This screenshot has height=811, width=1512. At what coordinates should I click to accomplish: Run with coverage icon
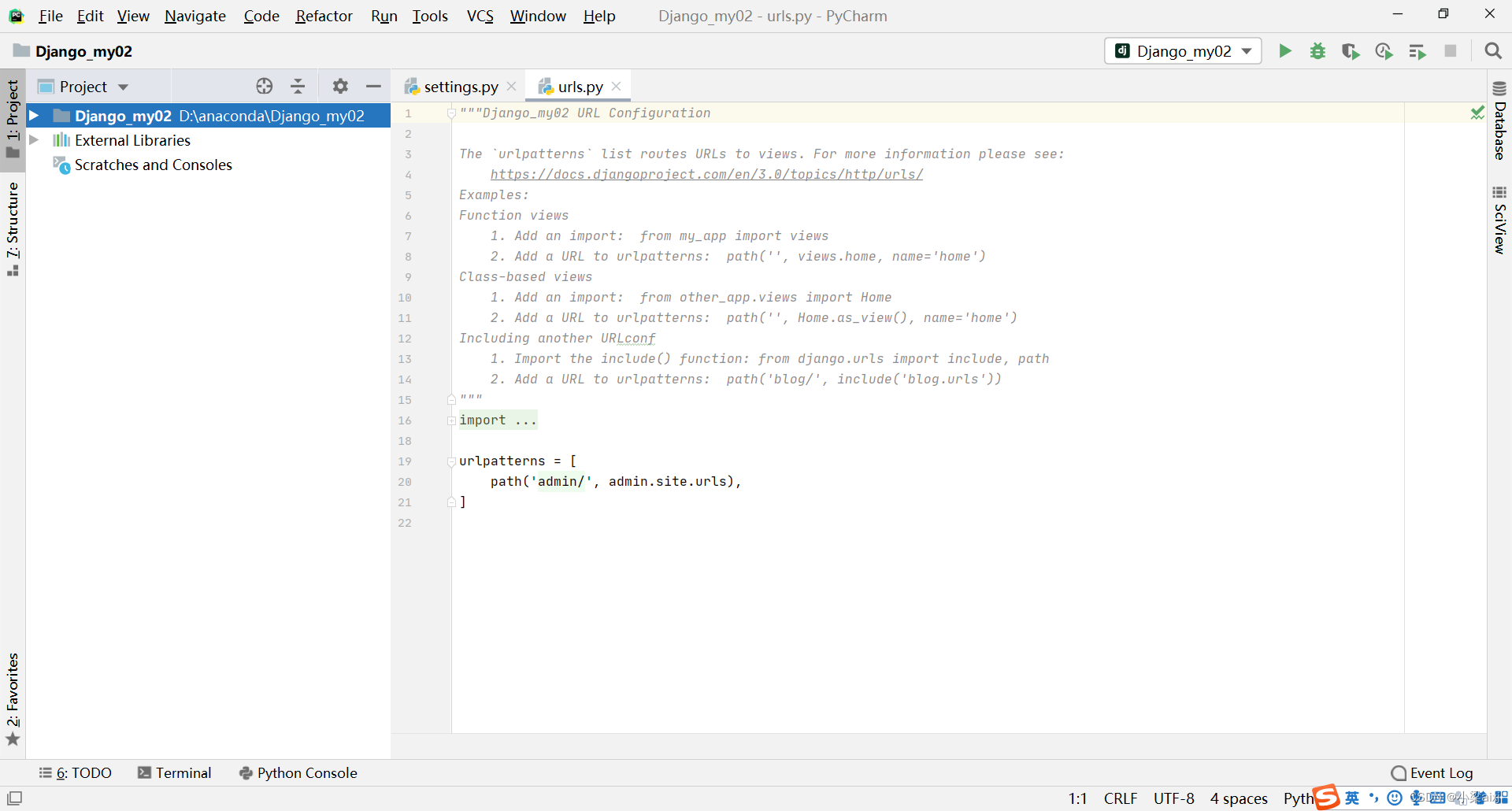[x=1351, y=51]
